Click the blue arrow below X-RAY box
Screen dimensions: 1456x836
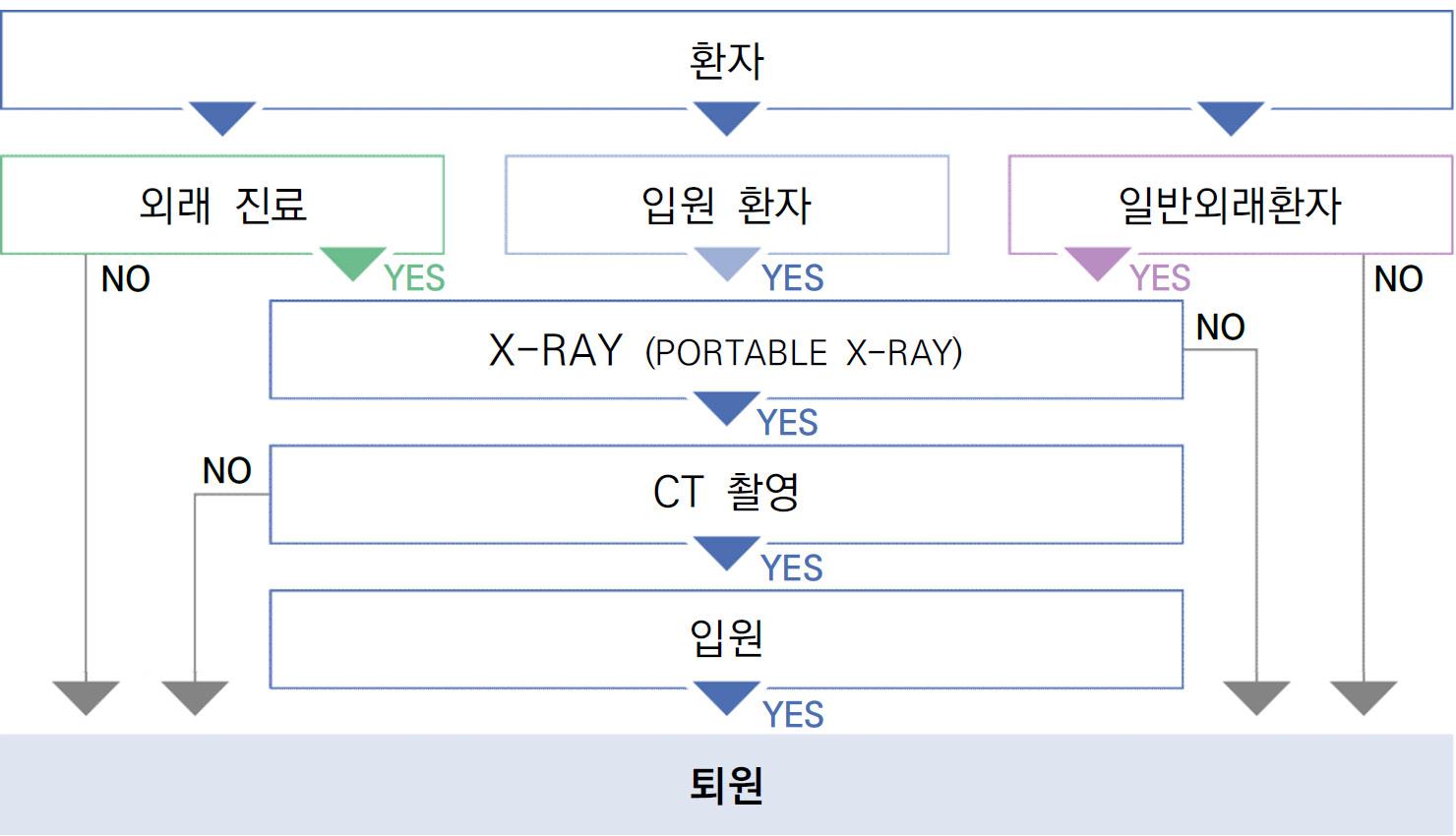(727, 407)
